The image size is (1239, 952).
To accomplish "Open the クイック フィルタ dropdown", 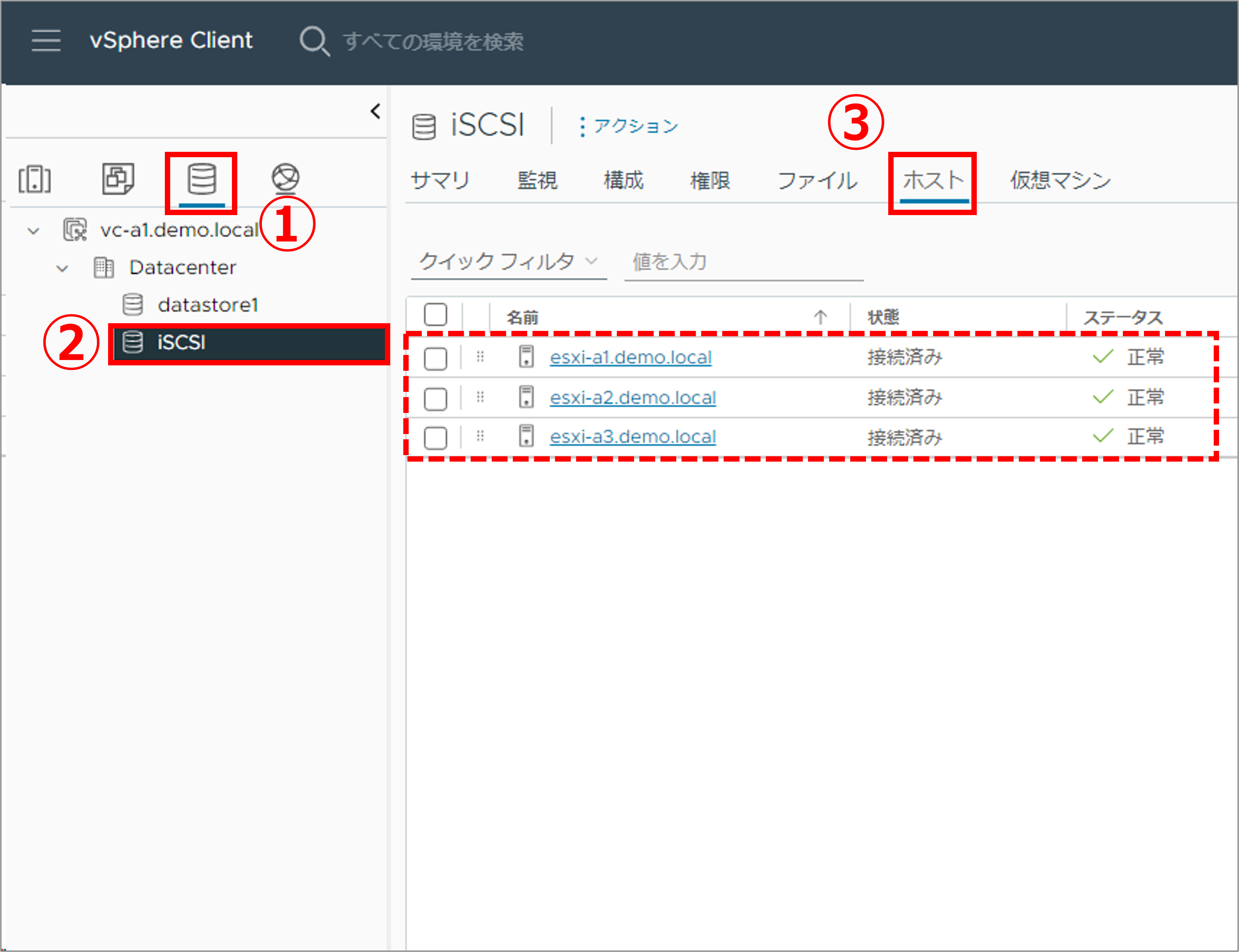I will [508, 262].
